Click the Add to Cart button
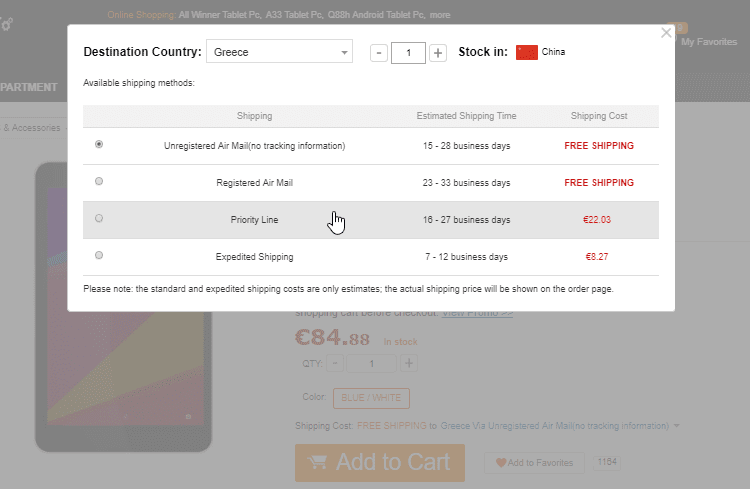750x489 pixels. click(381, 462)
